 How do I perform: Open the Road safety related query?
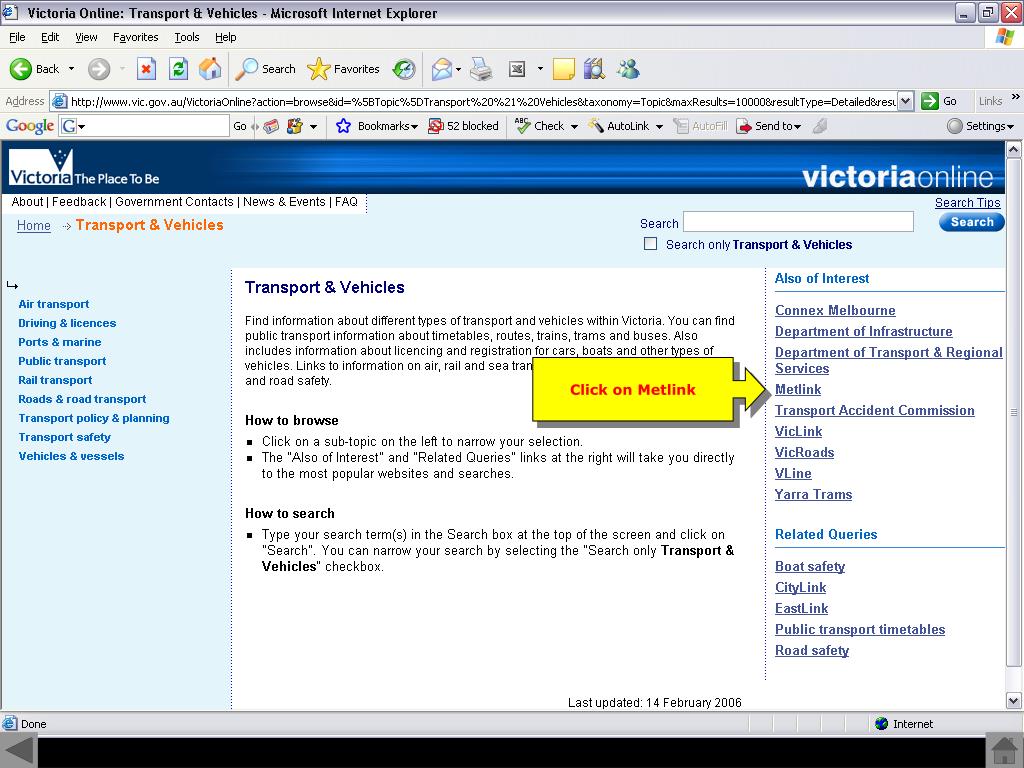pos(812,650)
